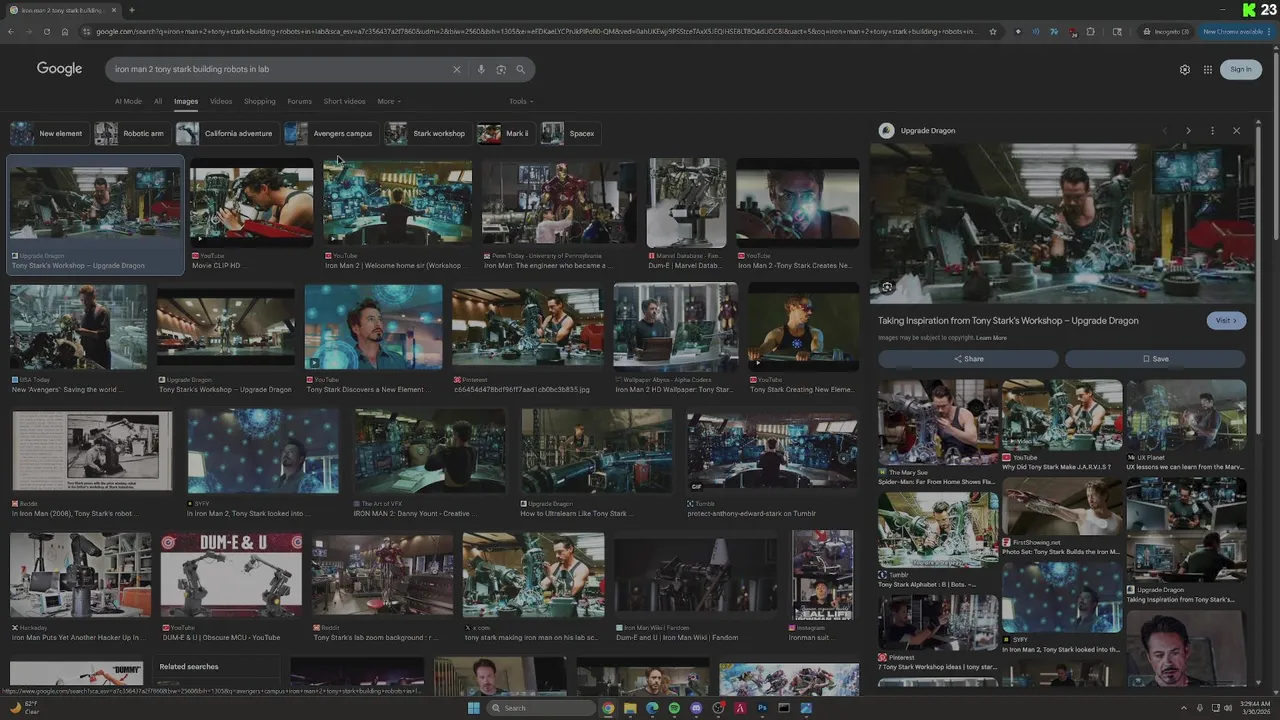Expand the More search filters dropdown
Screen dimensions: 1280x720
coord(388,101)
